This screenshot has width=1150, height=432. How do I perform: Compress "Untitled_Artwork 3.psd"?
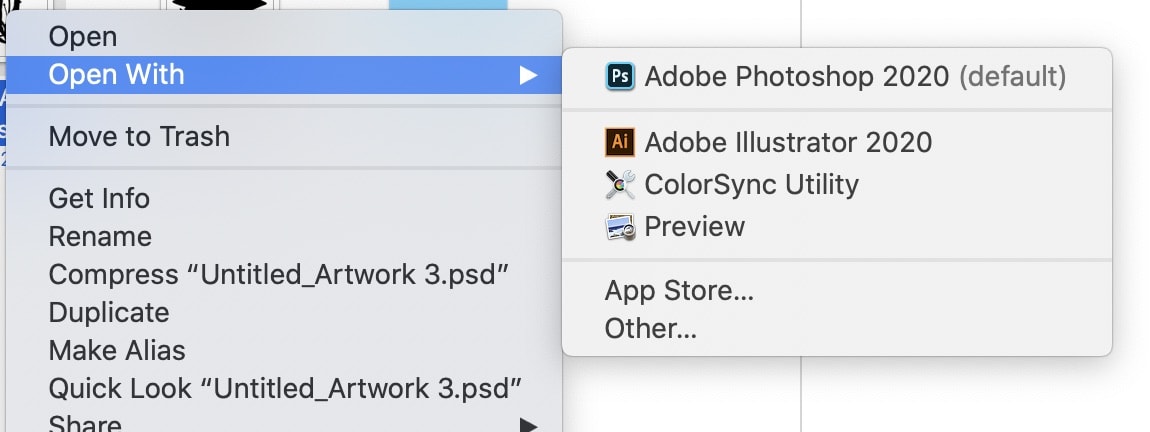point(284,274)
